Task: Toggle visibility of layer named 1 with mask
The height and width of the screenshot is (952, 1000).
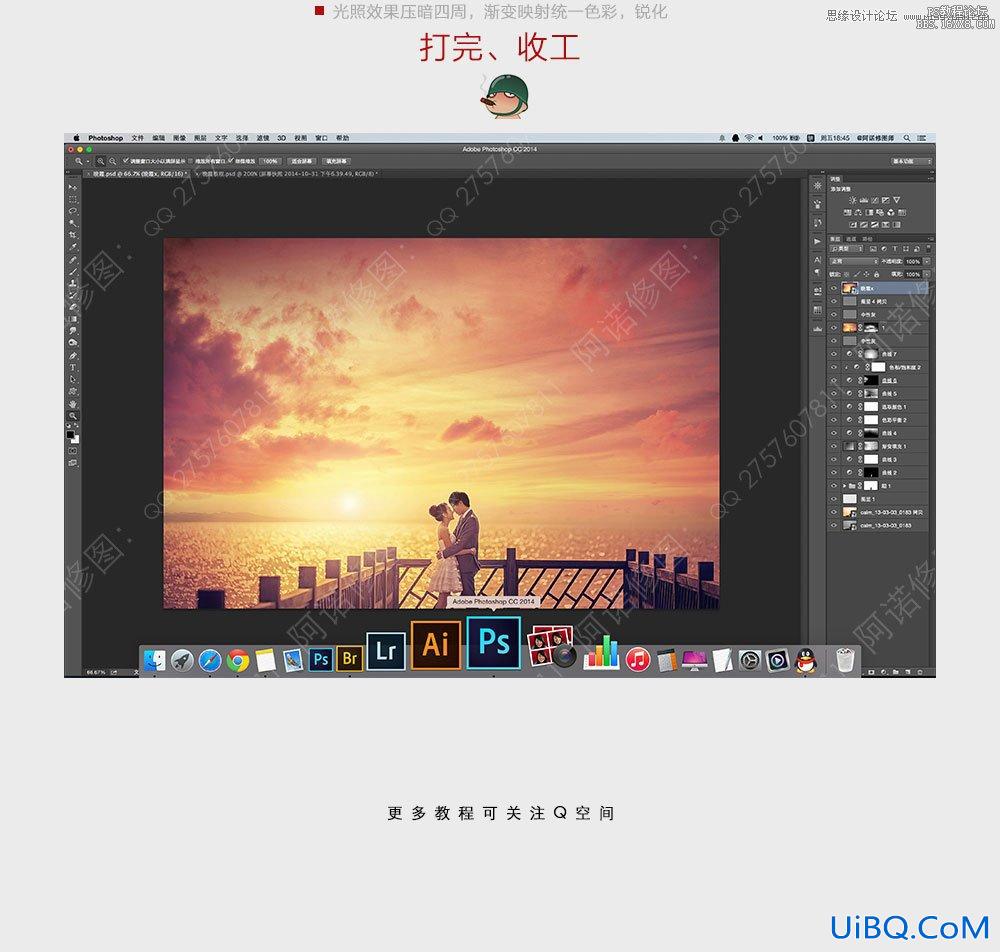Action: coord(834,328)
